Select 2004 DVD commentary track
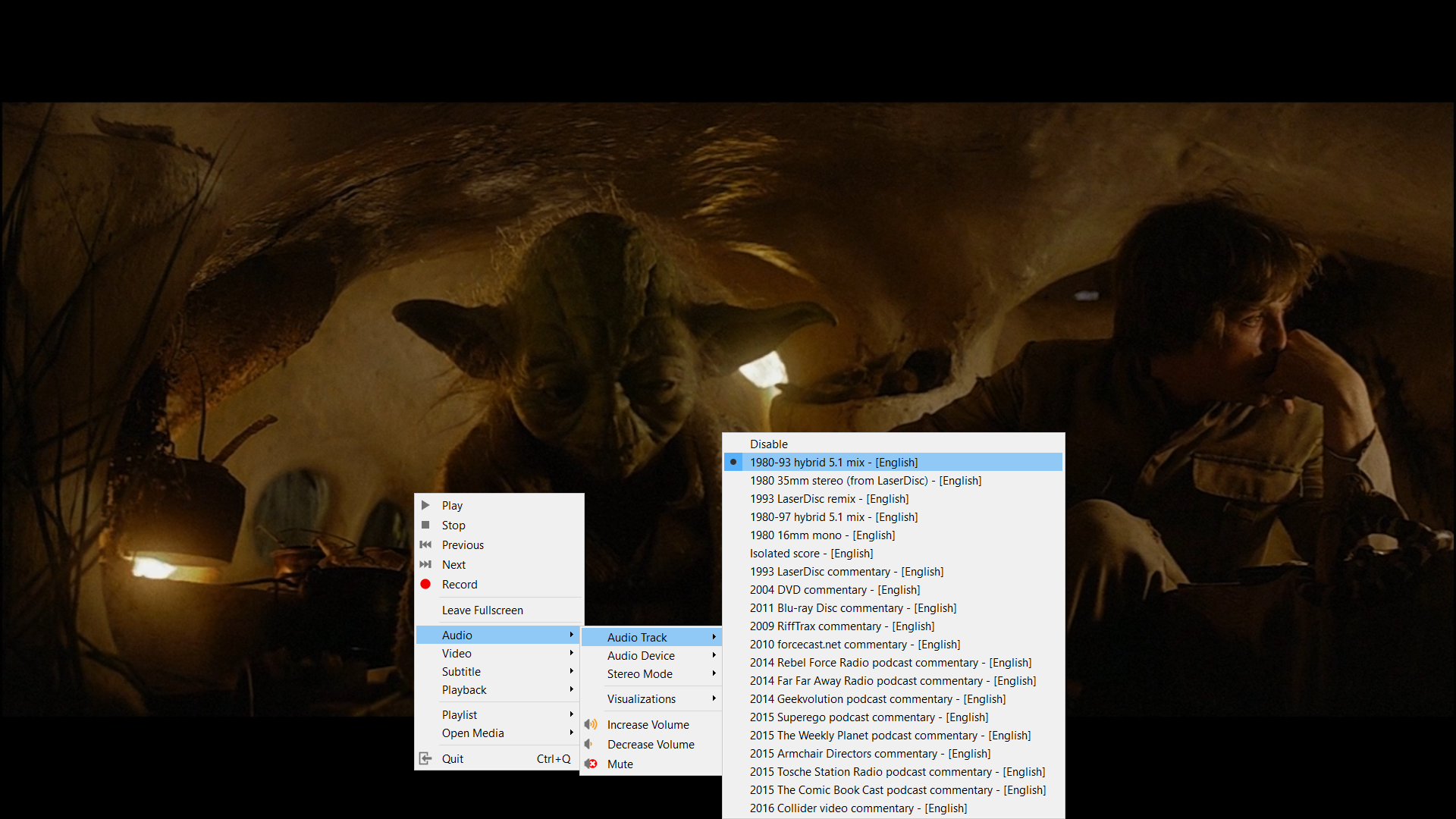The image size is (1456, 819). (x=893, y=589)
